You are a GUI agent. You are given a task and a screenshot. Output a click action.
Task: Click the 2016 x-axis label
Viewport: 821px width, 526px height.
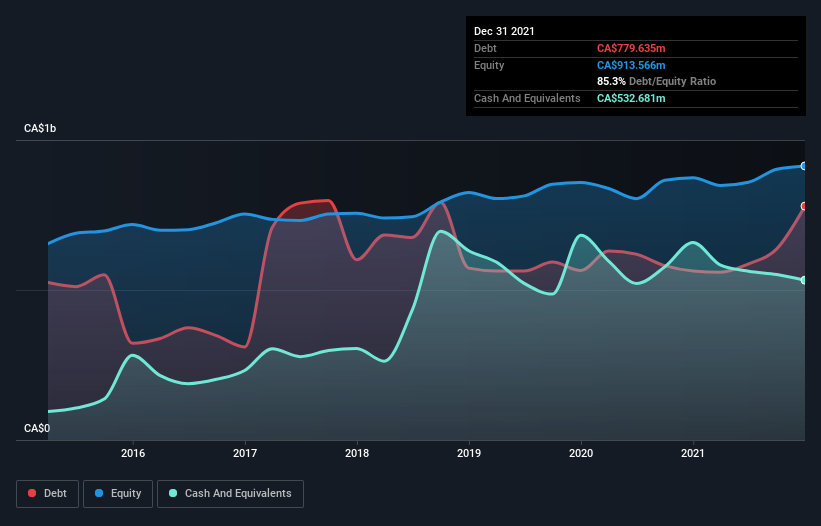(133, 453)
